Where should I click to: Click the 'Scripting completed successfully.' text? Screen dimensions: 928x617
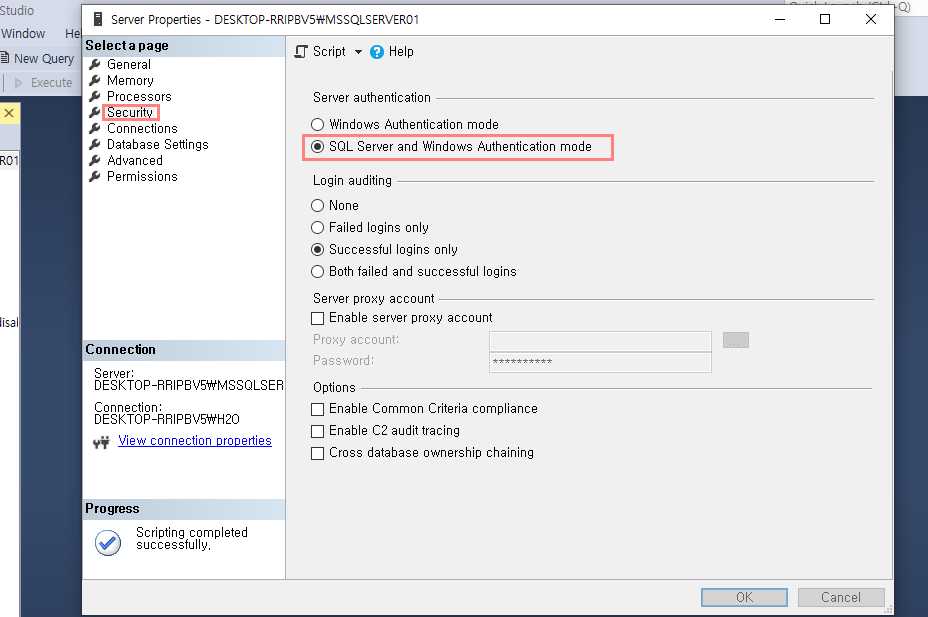pyautogui.click(x=192, y=538)
